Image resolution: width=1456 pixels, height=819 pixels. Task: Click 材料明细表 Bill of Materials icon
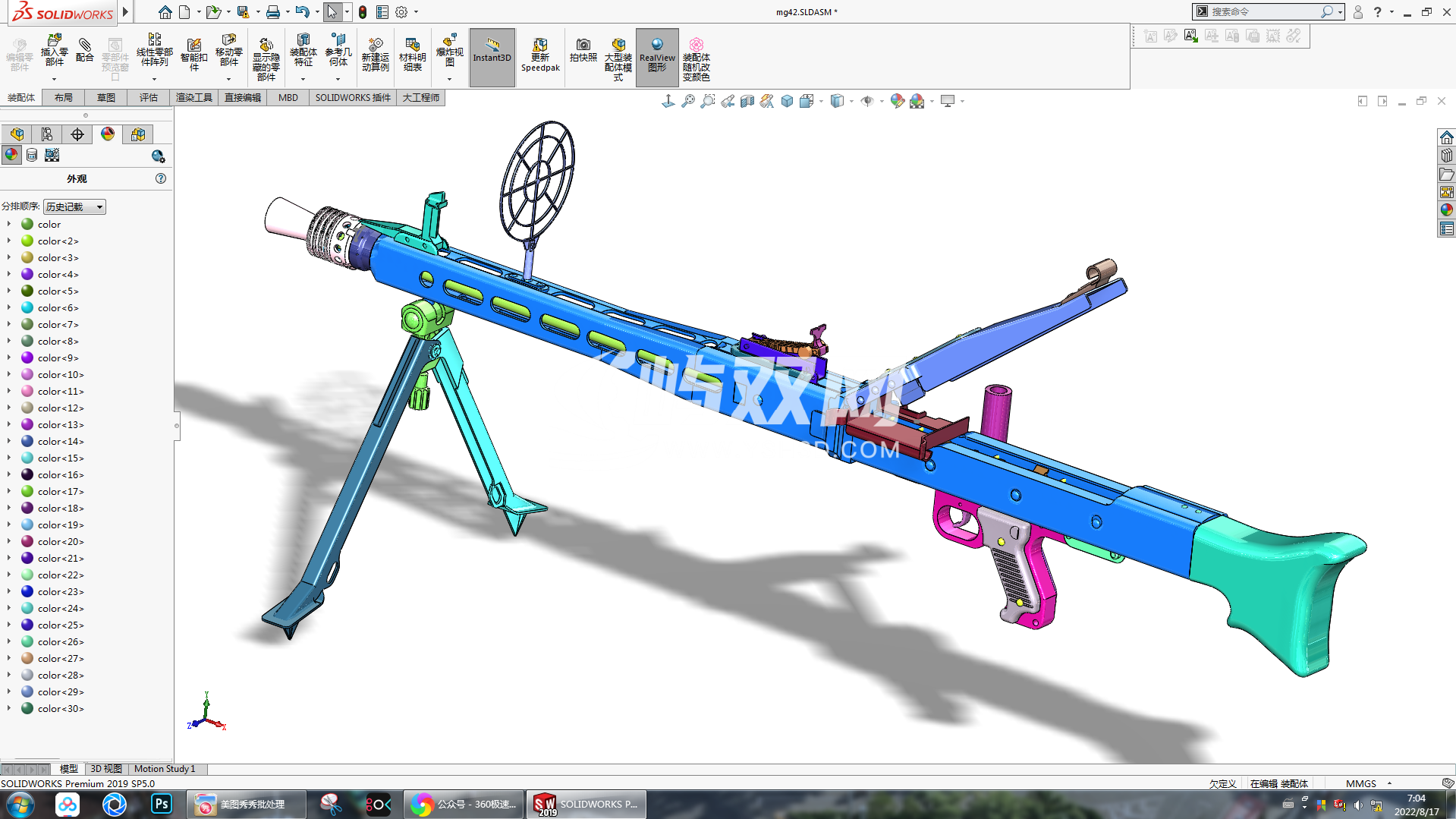click(x=413, y=55)
